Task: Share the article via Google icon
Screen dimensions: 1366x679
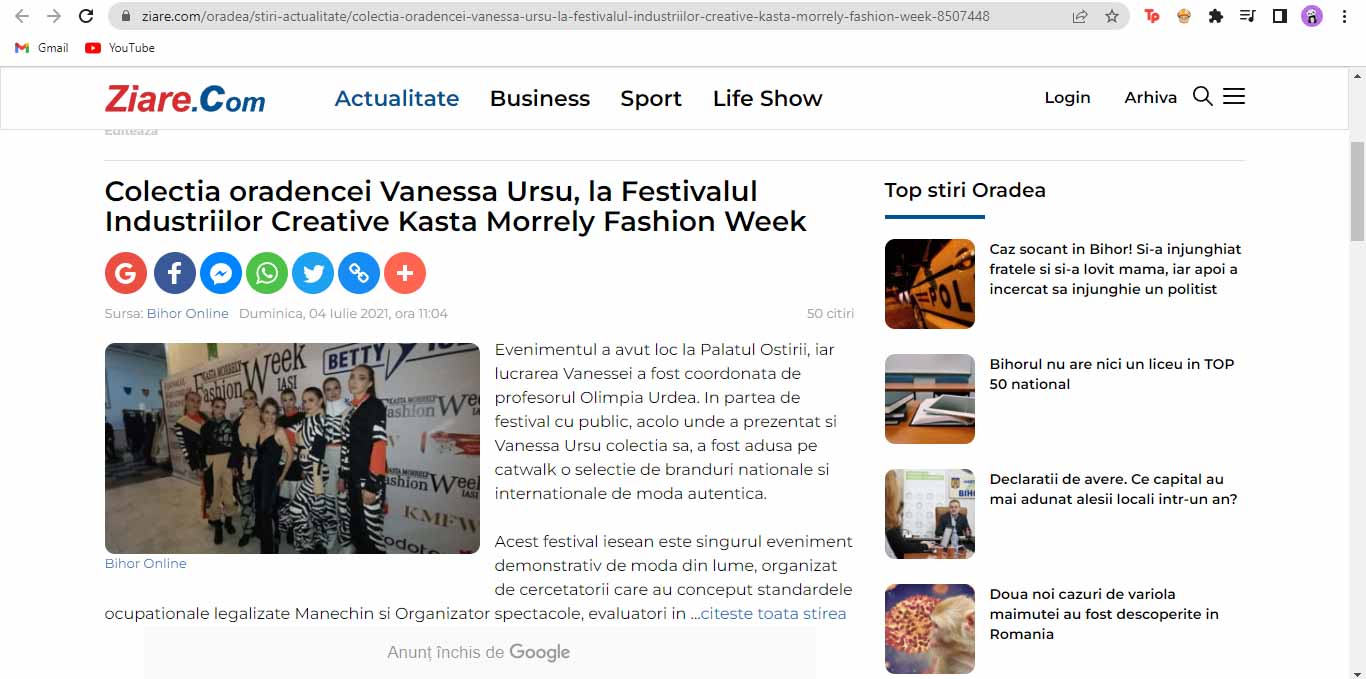Action: click(x=126, y=273)
